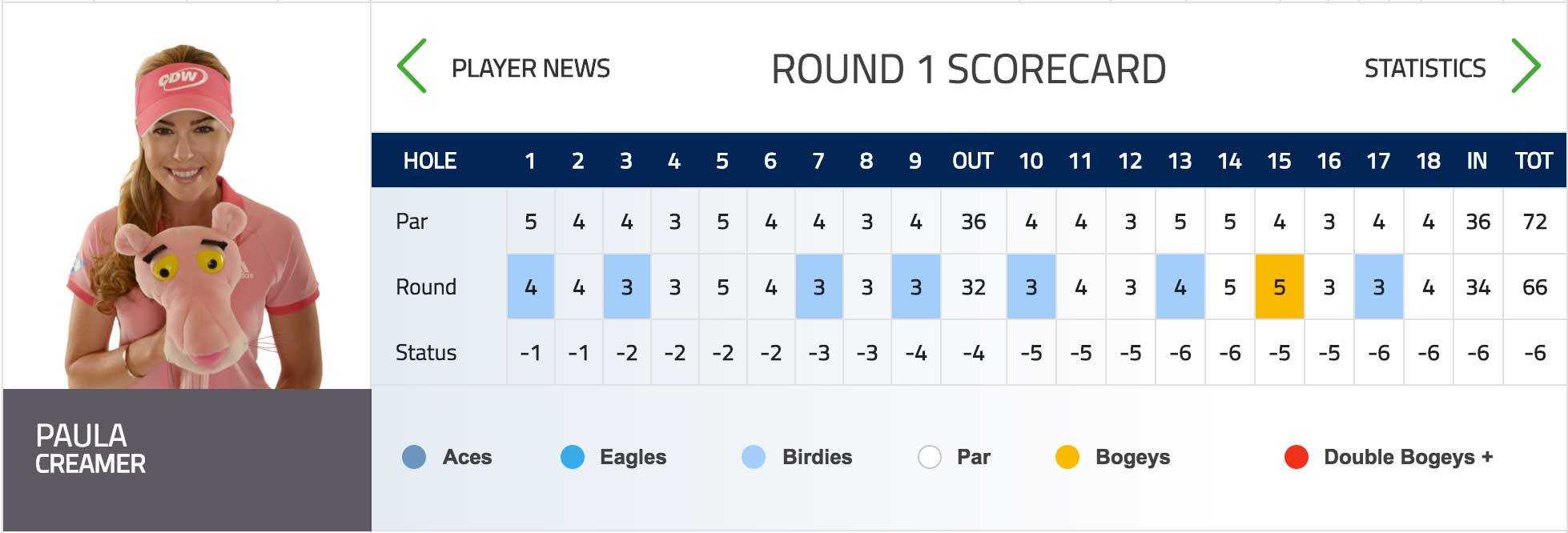Select the birdie score on hole 1

click(x=531, y=287)
